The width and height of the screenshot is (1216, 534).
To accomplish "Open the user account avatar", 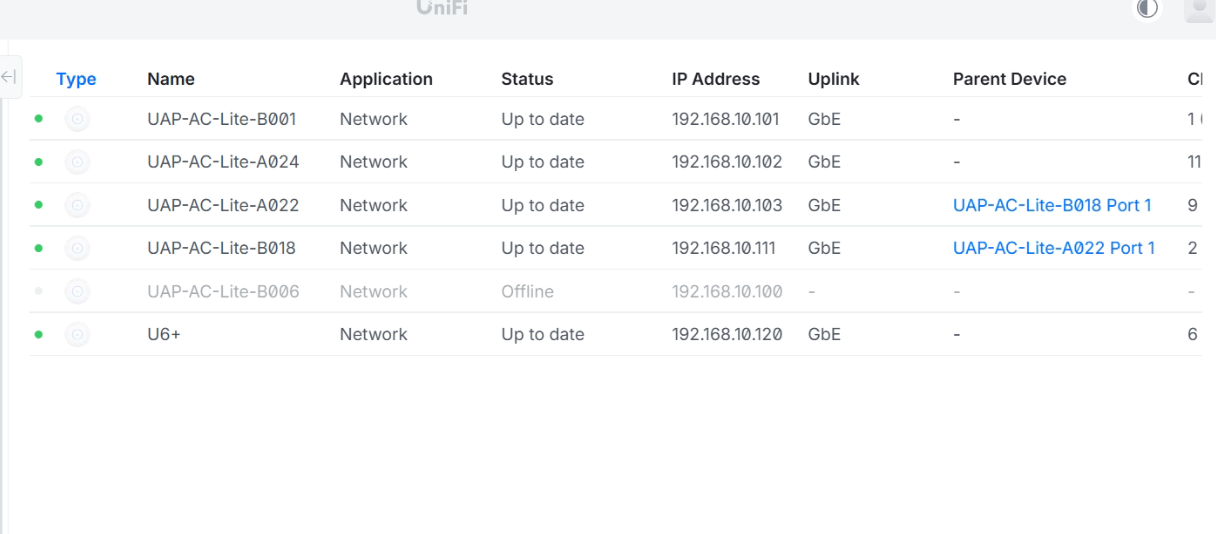I will pos(1197,10).
